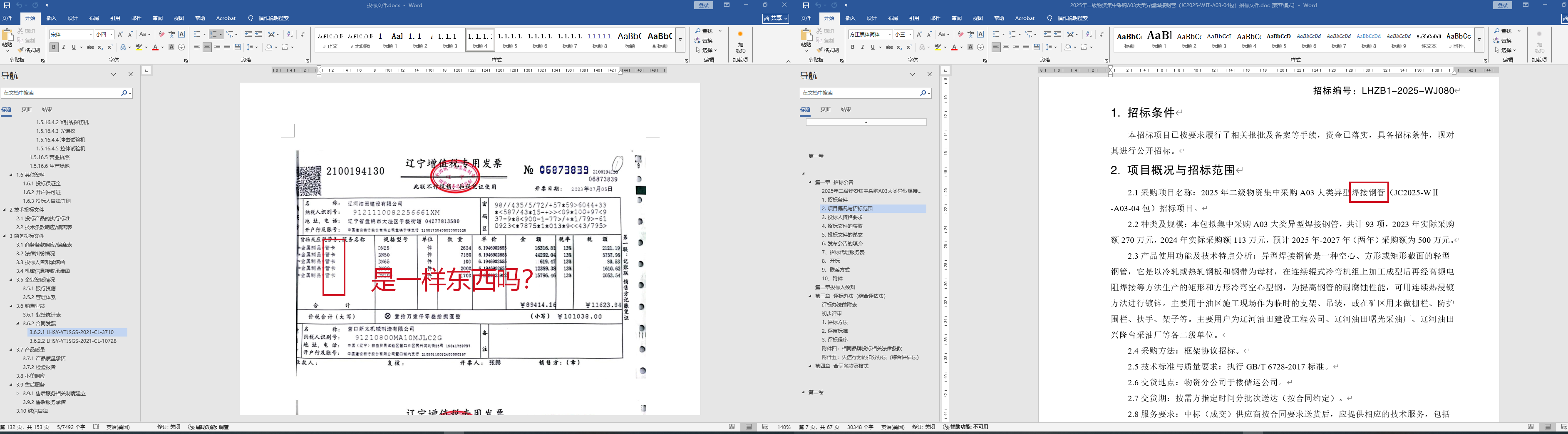The image size is (1568, 434).
Task: Open the font name dropdown showing 宋体
Action: click(x=91, y=35)
